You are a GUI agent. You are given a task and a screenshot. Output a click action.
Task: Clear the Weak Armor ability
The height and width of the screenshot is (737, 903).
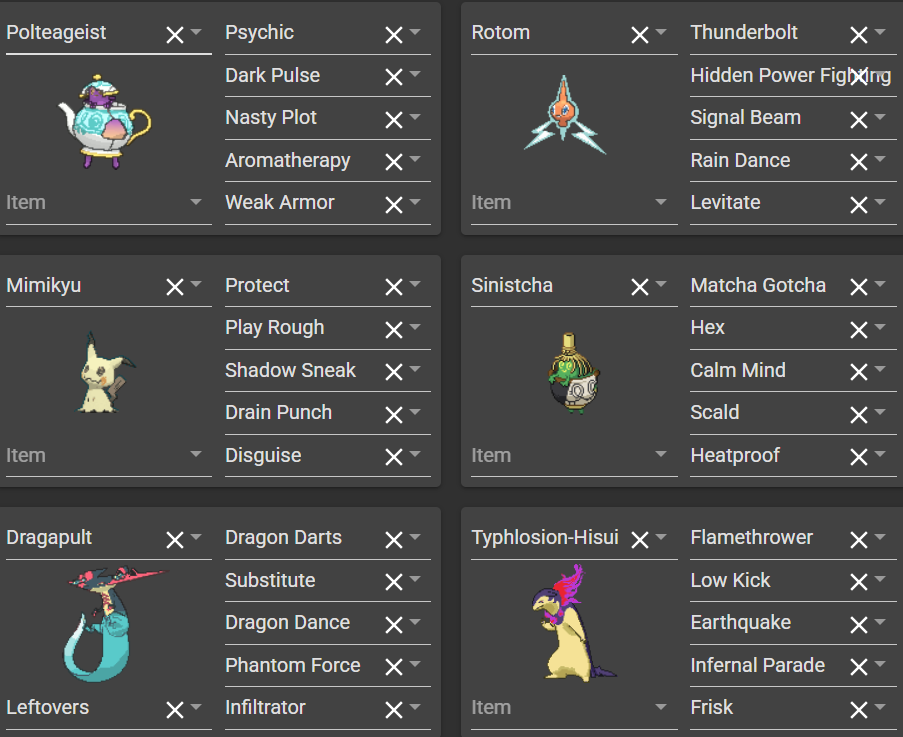(x=394, y=205)
